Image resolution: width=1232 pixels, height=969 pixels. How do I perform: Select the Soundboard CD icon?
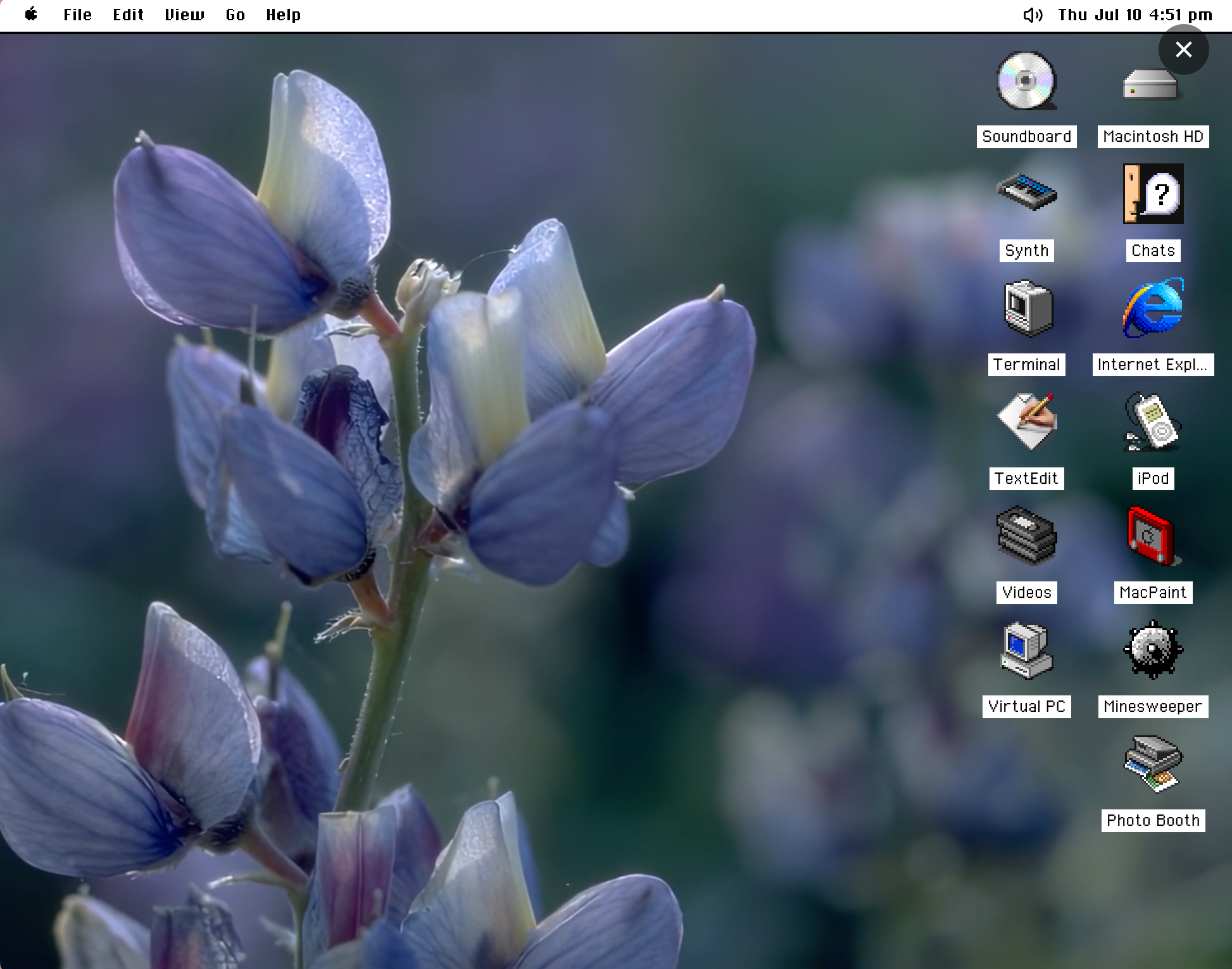point(1026,81)
